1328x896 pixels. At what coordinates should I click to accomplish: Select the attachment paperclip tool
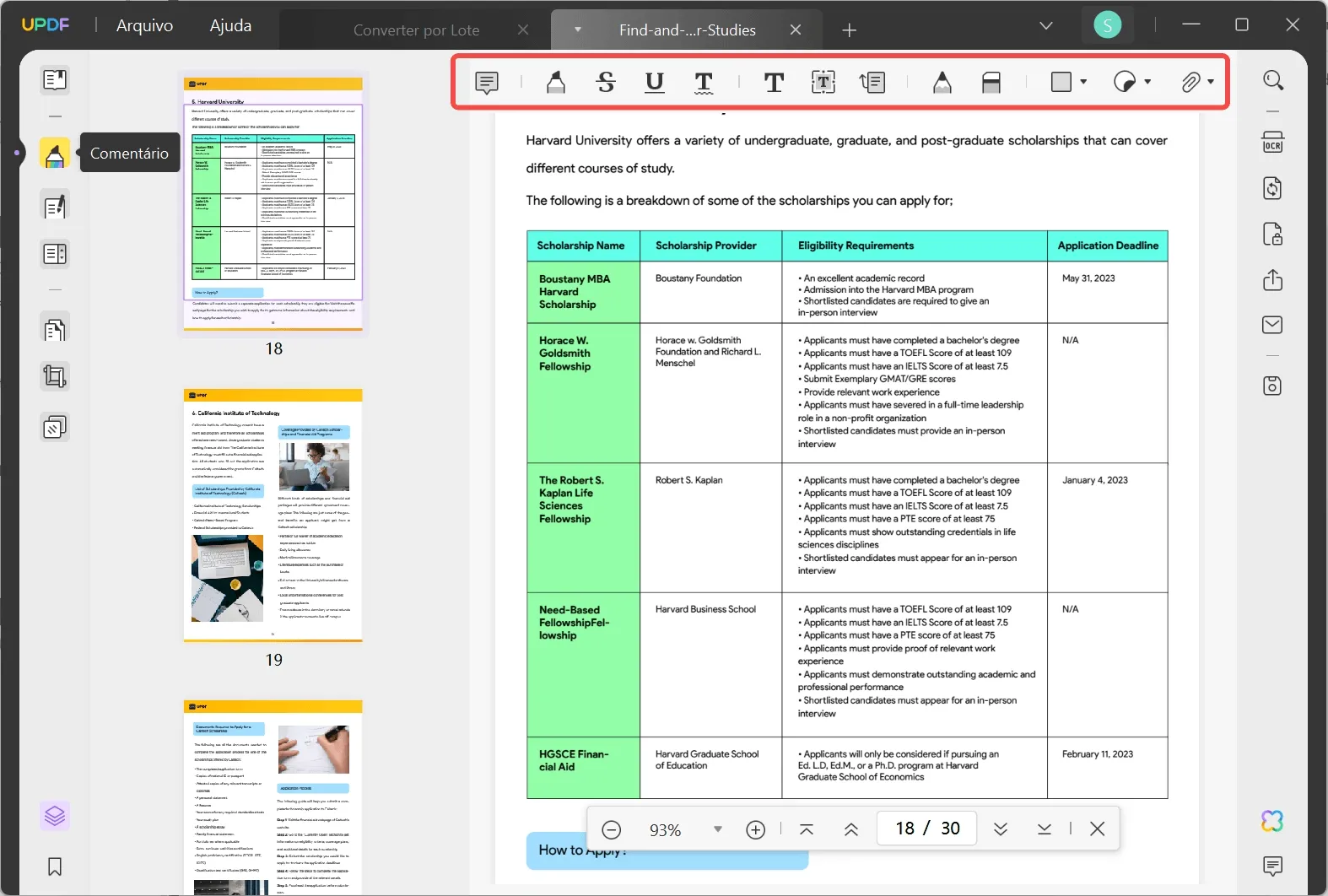click(1190, 82)
